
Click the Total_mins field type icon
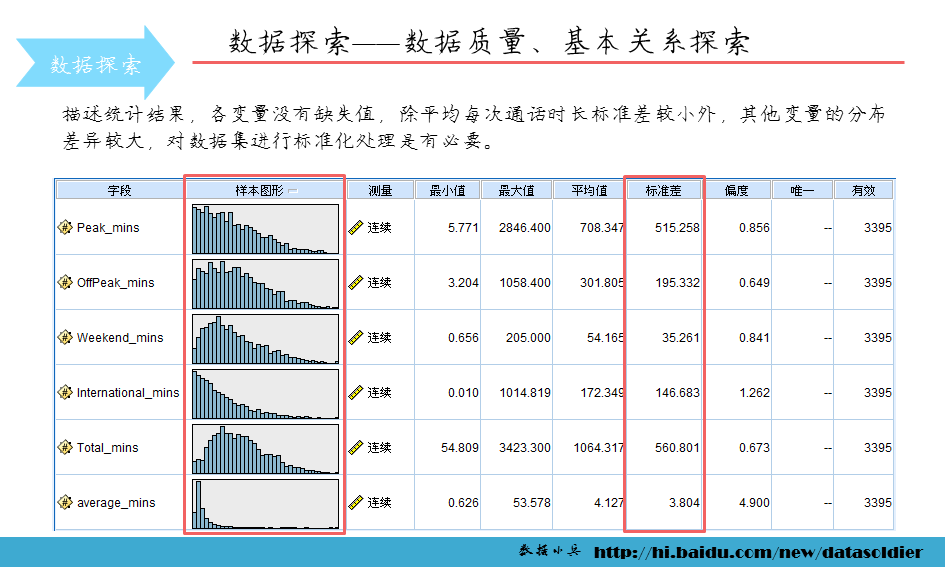coord(65,448)
